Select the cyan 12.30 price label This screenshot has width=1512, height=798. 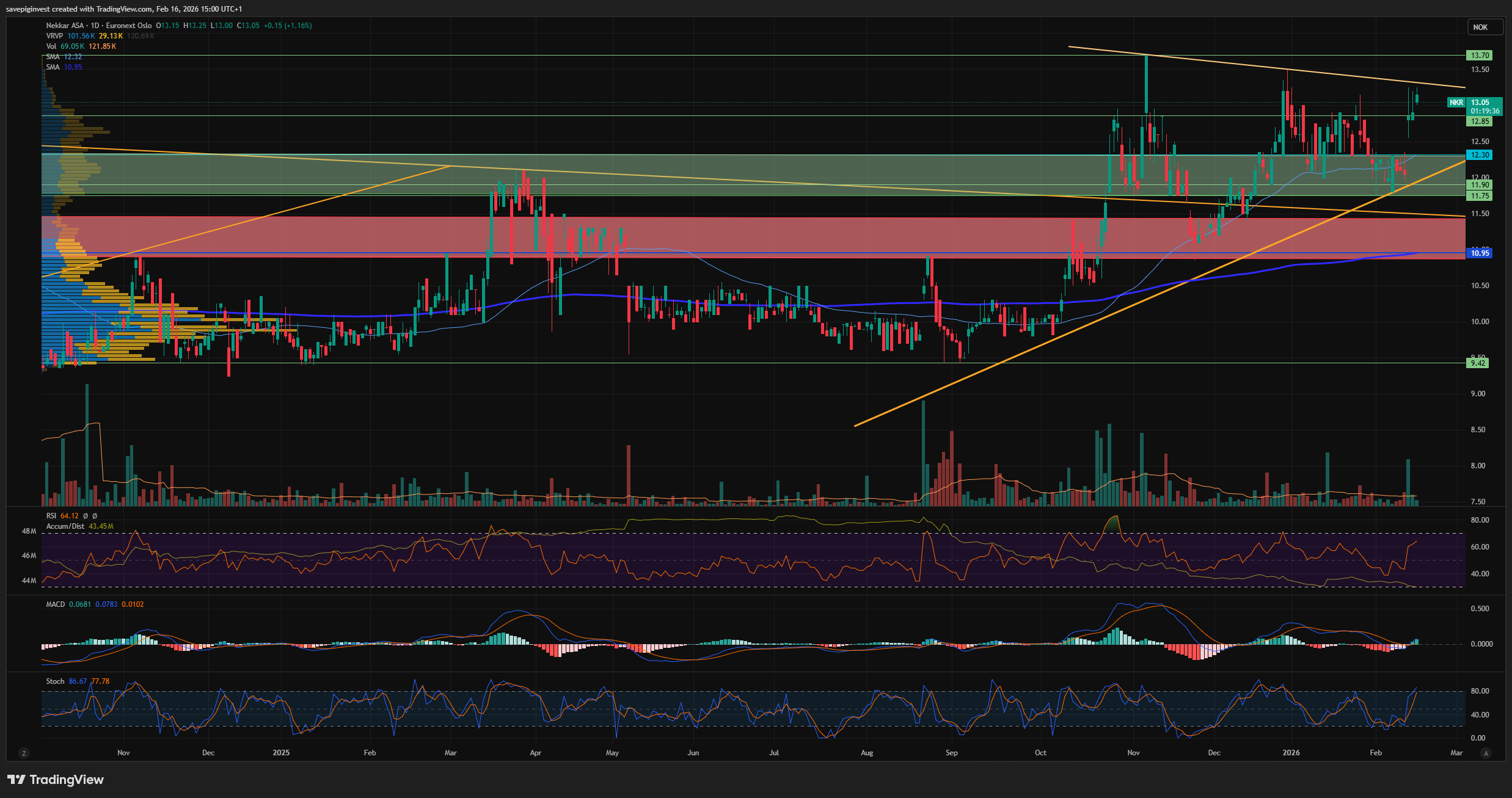click(x=1479, y=155)
